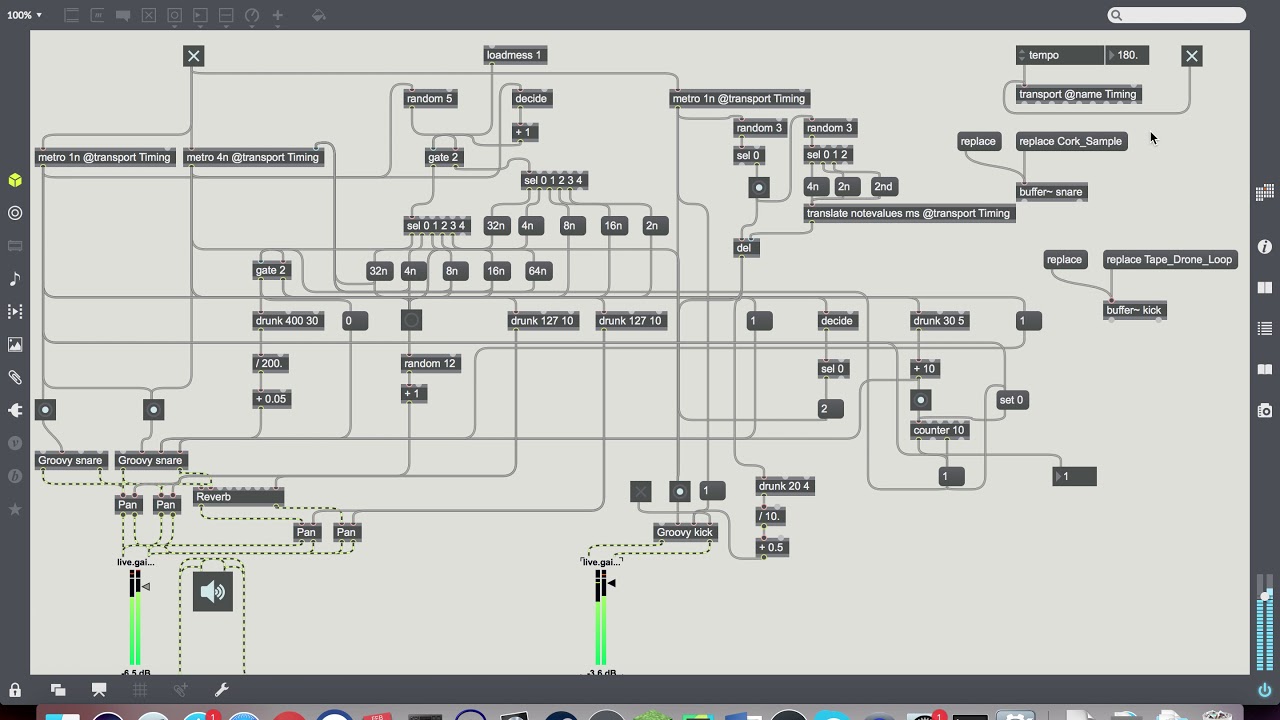Select the transport @name Timing object
Screen dimensions: 1280x720
[1077, 95]
